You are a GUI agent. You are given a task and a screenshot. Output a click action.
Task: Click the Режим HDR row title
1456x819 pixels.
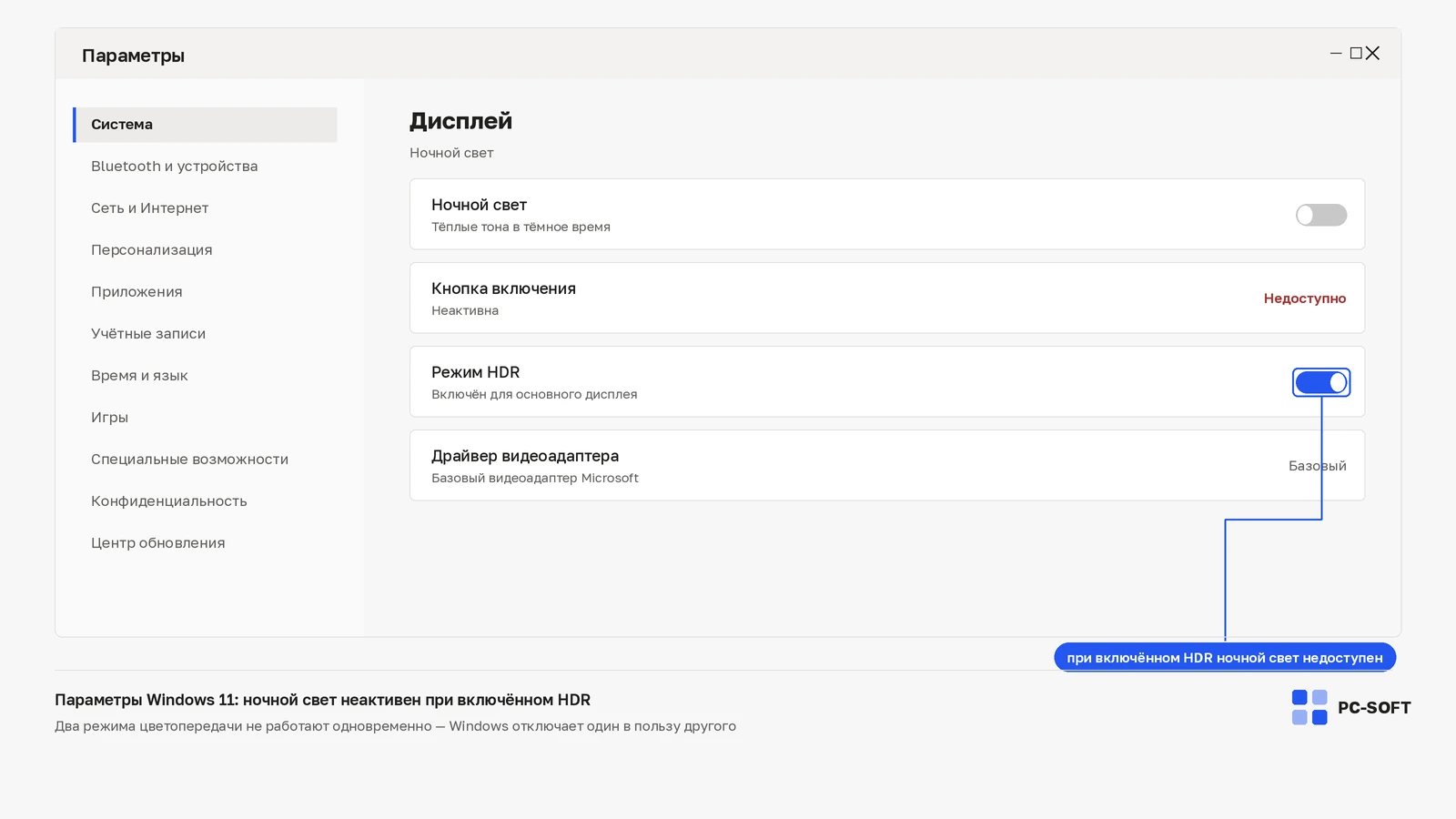[x=475, y=372]
